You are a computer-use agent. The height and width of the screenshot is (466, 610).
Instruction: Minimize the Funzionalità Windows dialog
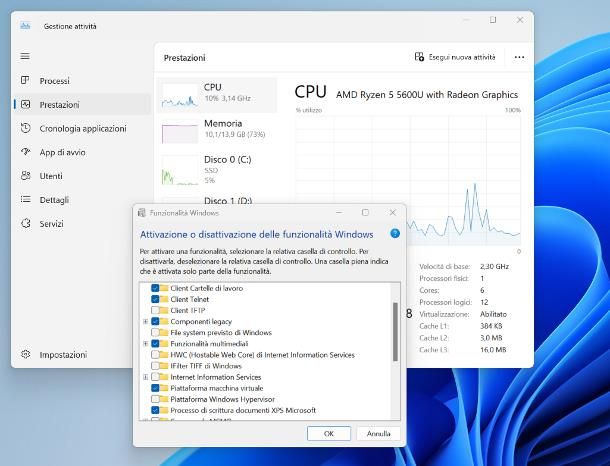(339, 212)
